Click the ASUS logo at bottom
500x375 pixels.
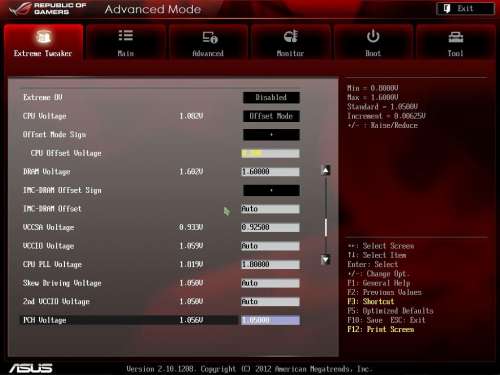pyautogui.click(x=31, y=368)
